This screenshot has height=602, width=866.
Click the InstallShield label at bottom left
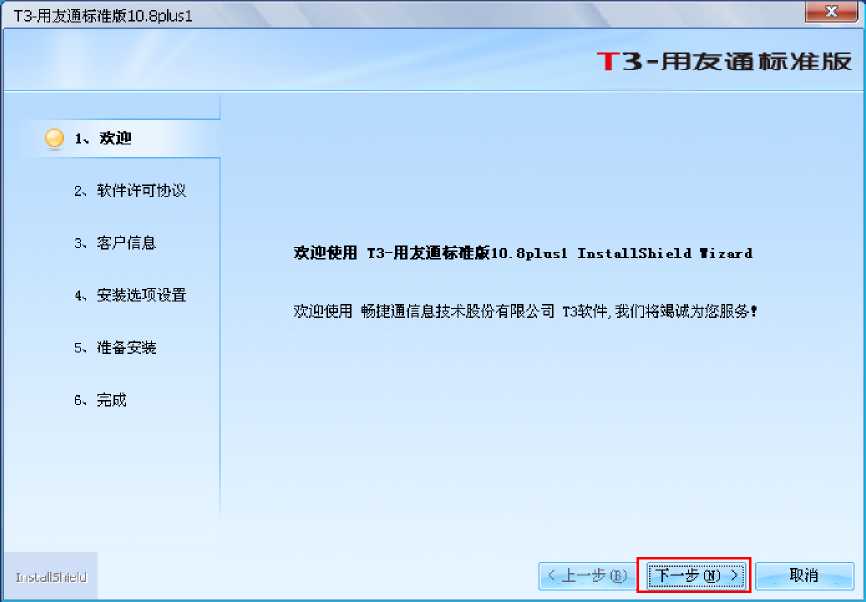tap(51, 577)
